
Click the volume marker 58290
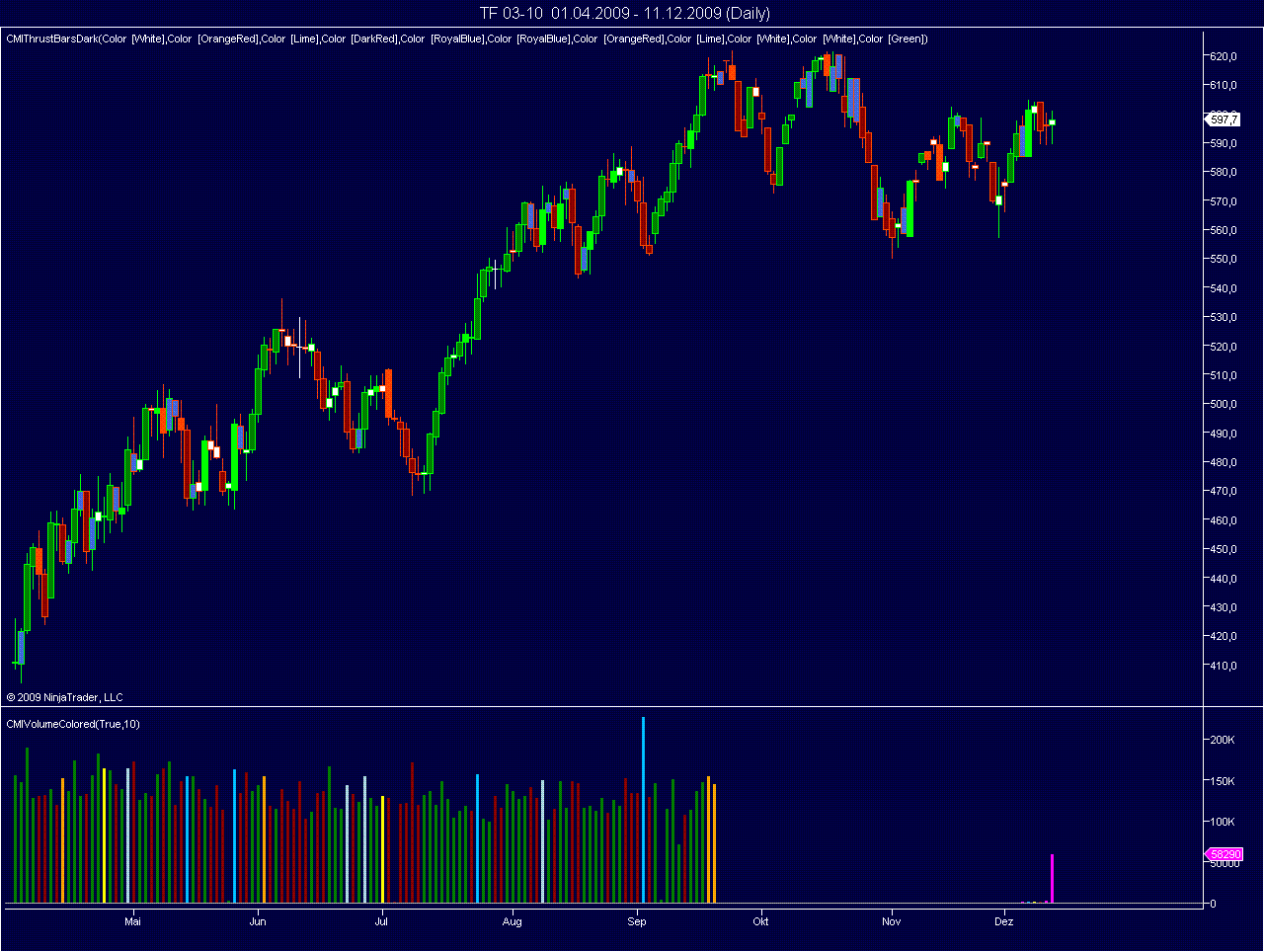coord(1224,854)
